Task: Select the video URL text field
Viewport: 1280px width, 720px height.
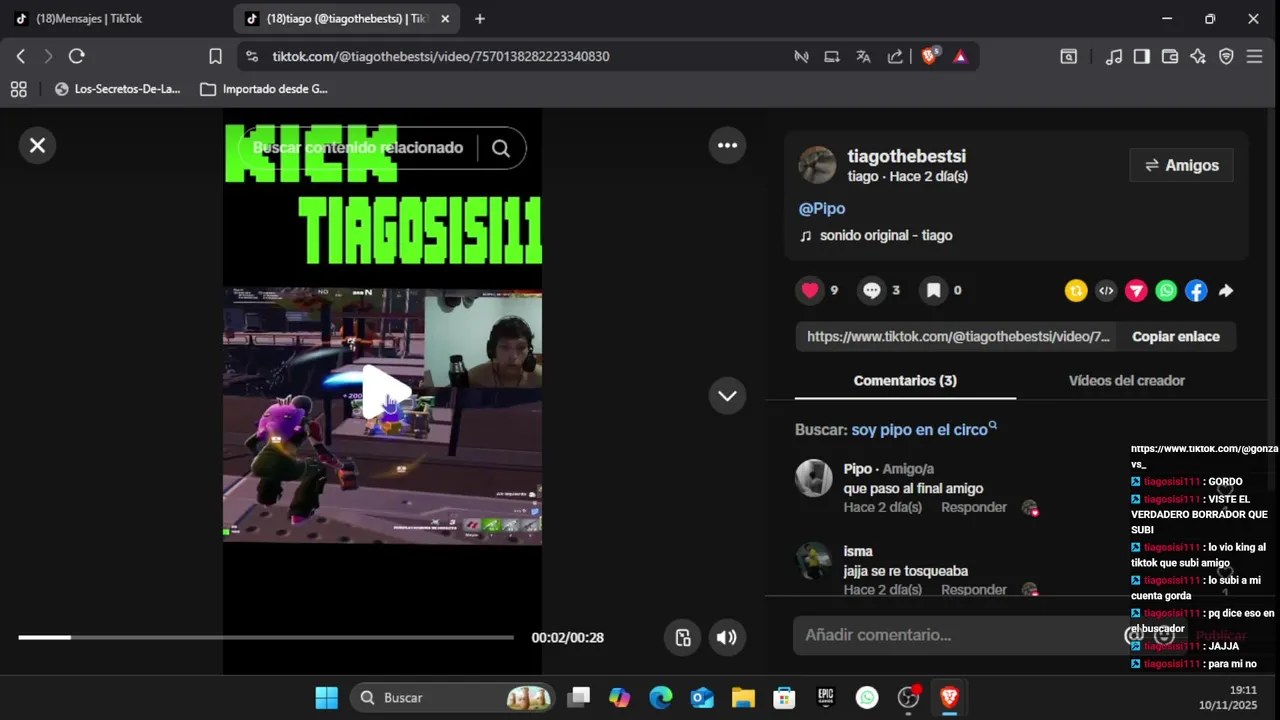Action: pyautogui.click(x=958, y=337)
